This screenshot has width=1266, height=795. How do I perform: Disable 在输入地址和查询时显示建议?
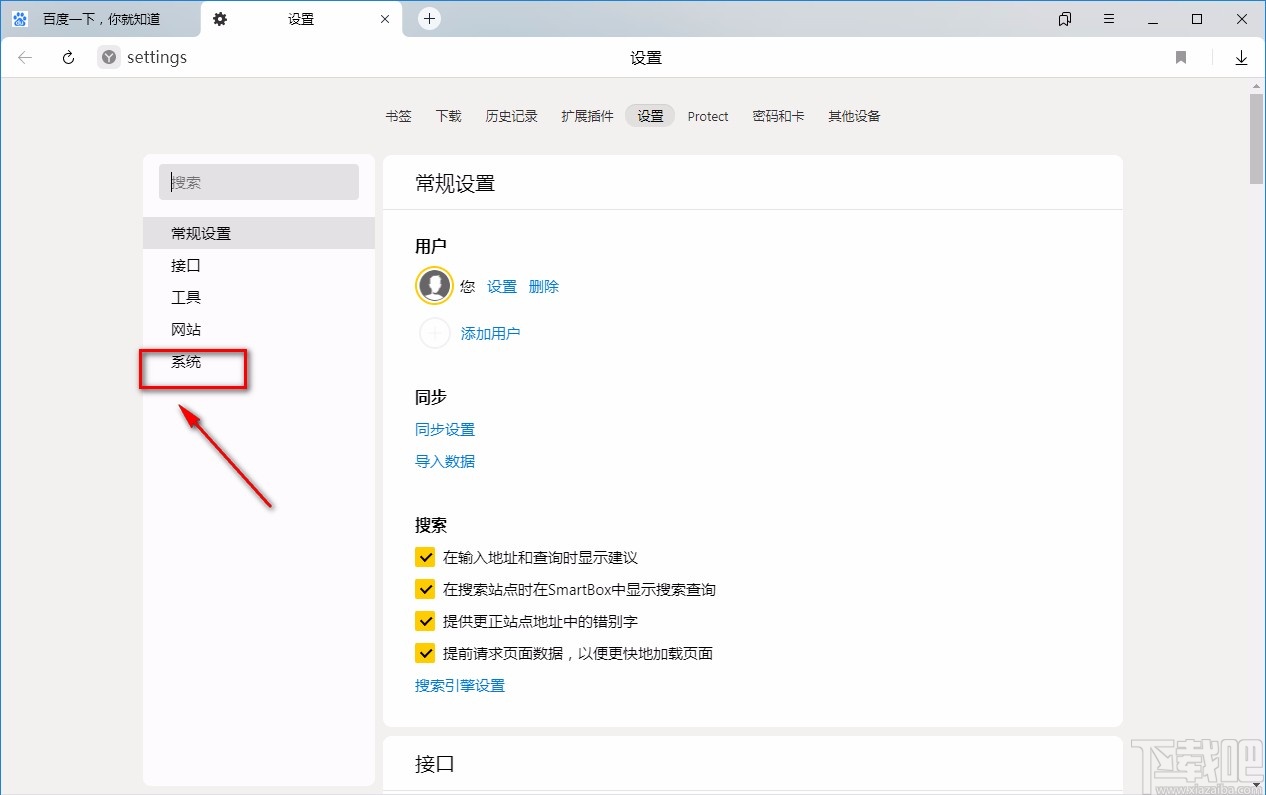[425, 557]
